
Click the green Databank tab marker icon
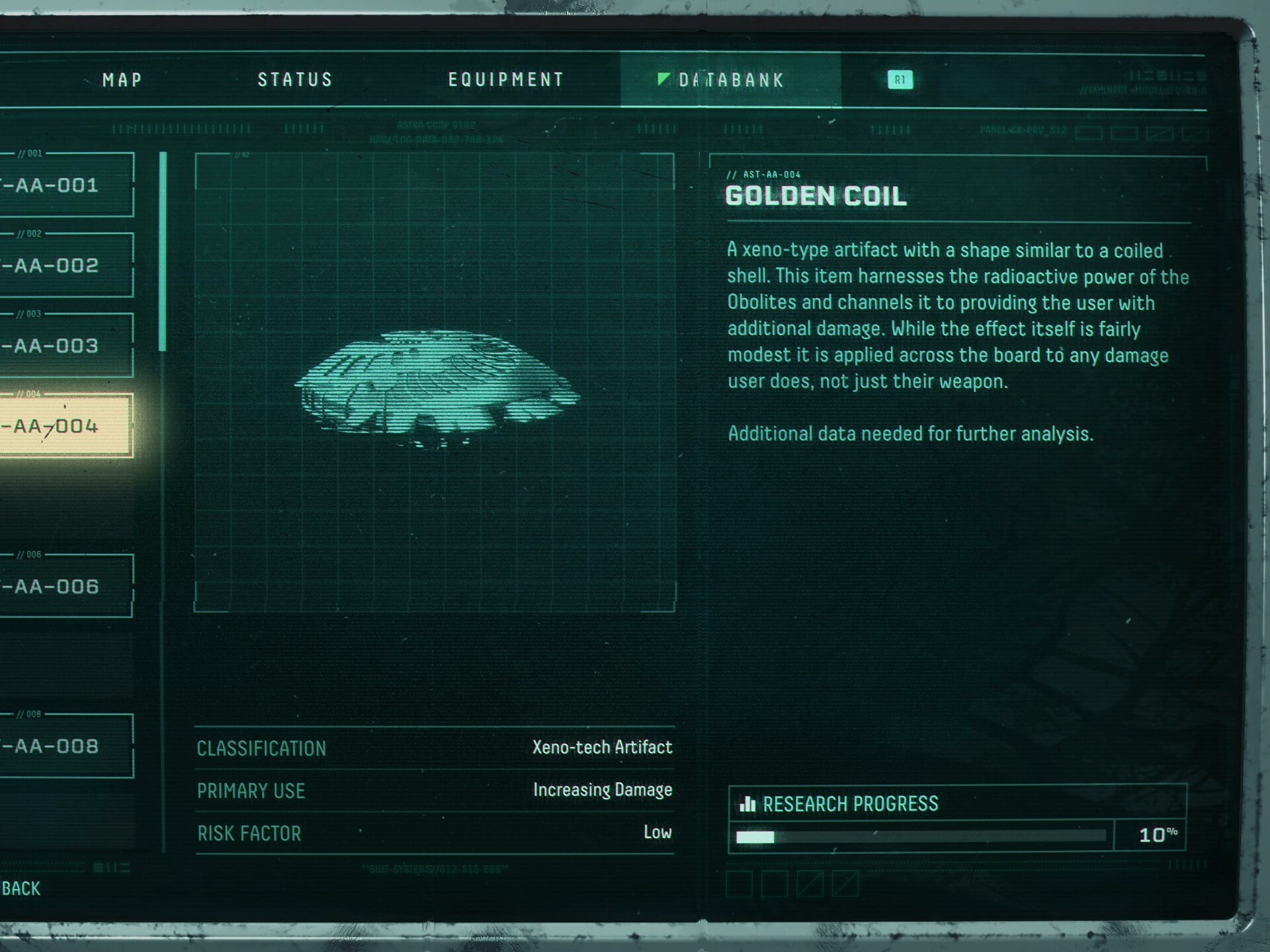[663, 79]
